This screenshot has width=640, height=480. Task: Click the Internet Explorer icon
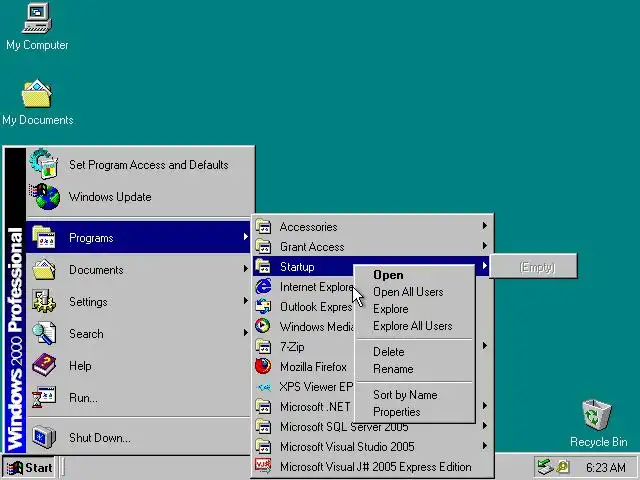click(263, 287)
